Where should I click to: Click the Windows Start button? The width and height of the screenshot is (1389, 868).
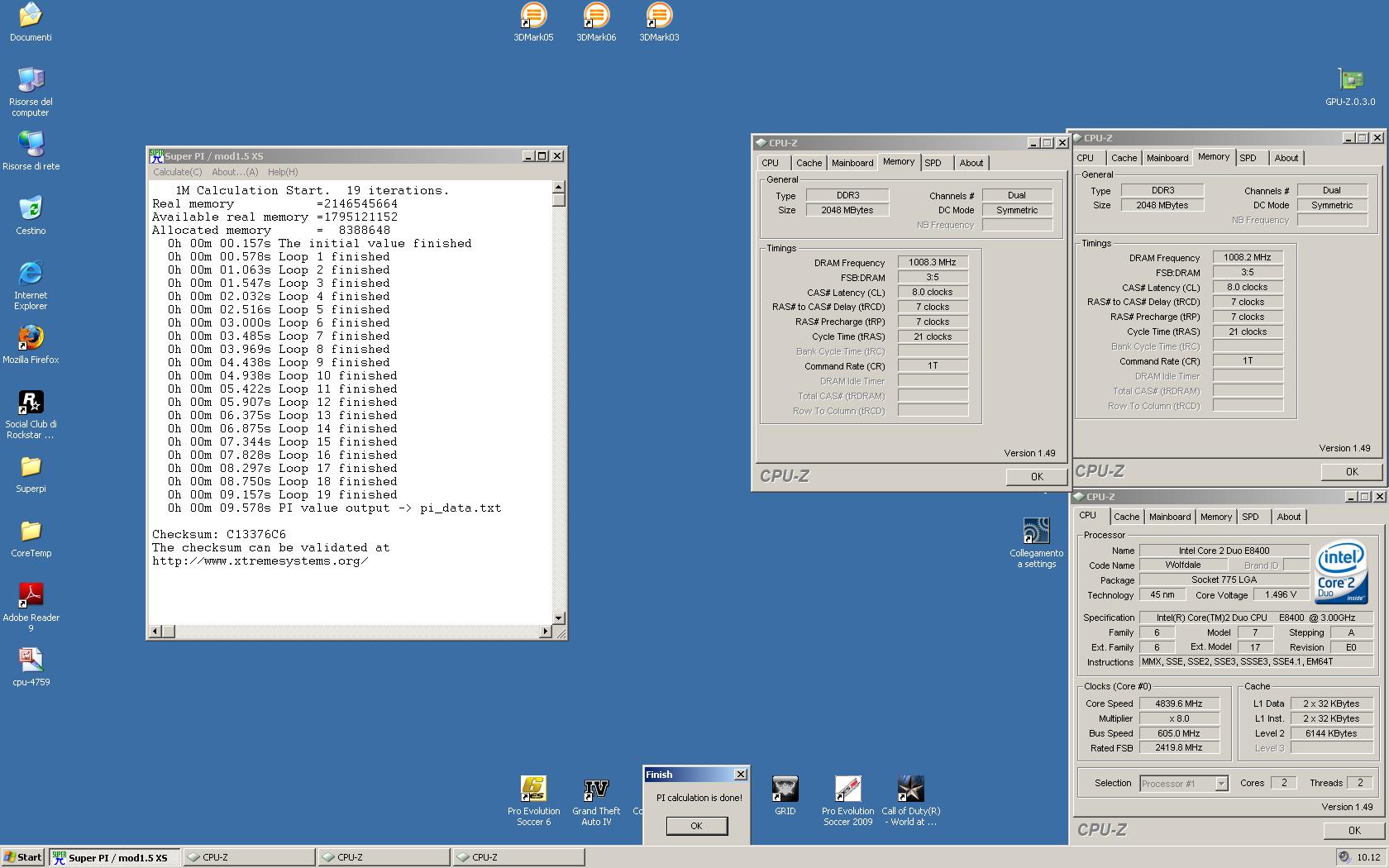pos(22,857)
